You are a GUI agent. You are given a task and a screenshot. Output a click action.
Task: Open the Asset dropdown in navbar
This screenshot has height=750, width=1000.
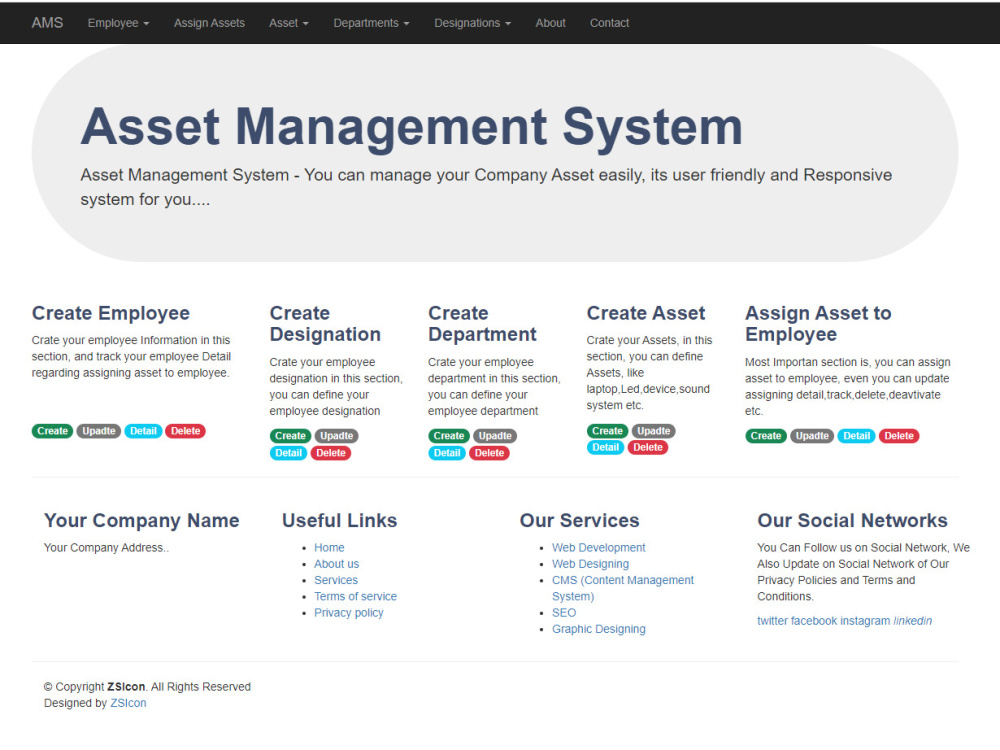pos(288,23)
